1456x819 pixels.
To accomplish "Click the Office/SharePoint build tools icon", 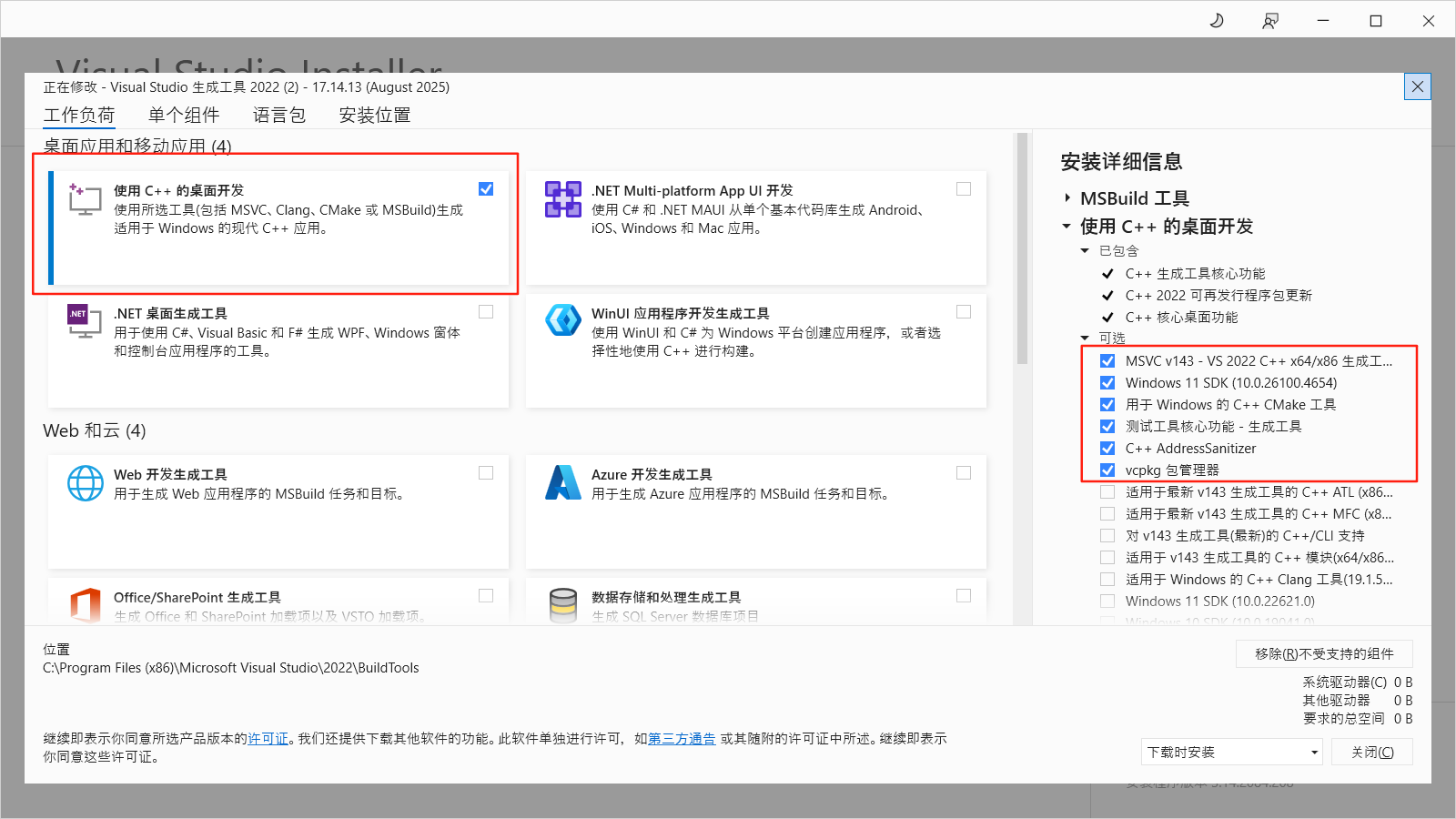I will [x=85, y=605].
